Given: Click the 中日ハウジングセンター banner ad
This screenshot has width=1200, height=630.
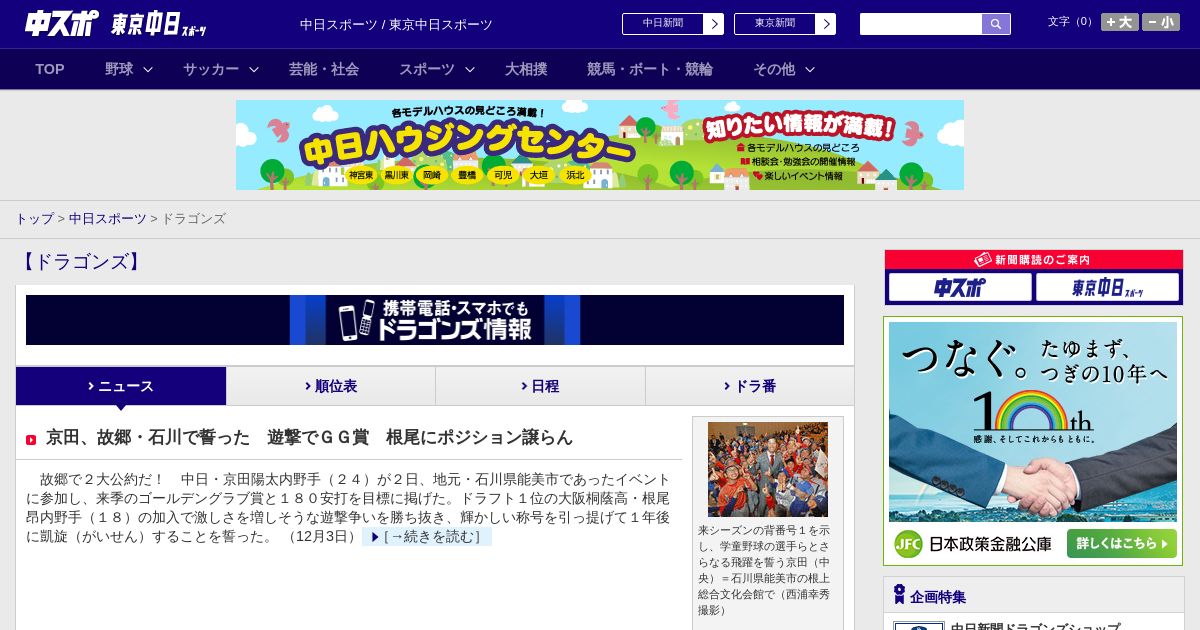Looking at the screenshot, I should 600,145.
